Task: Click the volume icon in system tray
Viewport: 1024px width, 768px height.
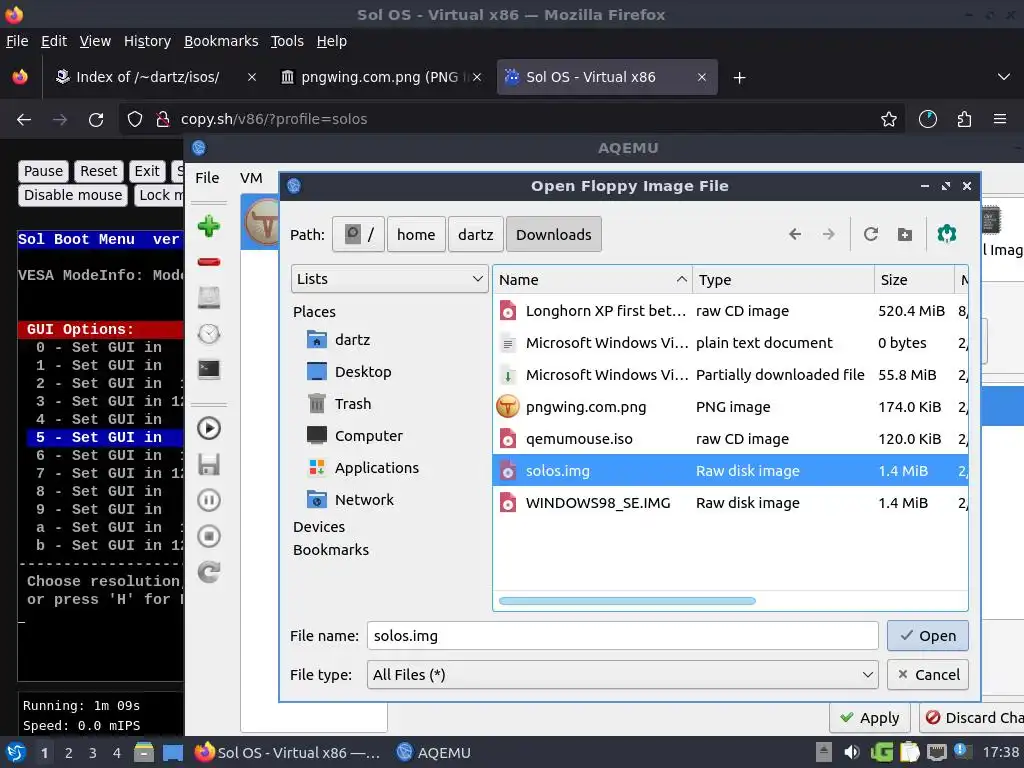Action: click(852, 752)
